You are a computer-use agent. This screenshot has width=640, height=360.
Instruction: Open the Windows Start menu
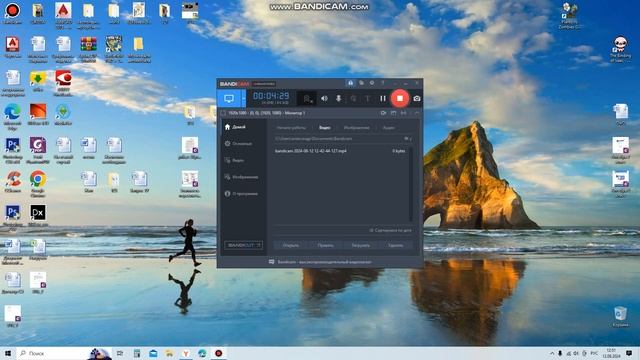(8, 353)
